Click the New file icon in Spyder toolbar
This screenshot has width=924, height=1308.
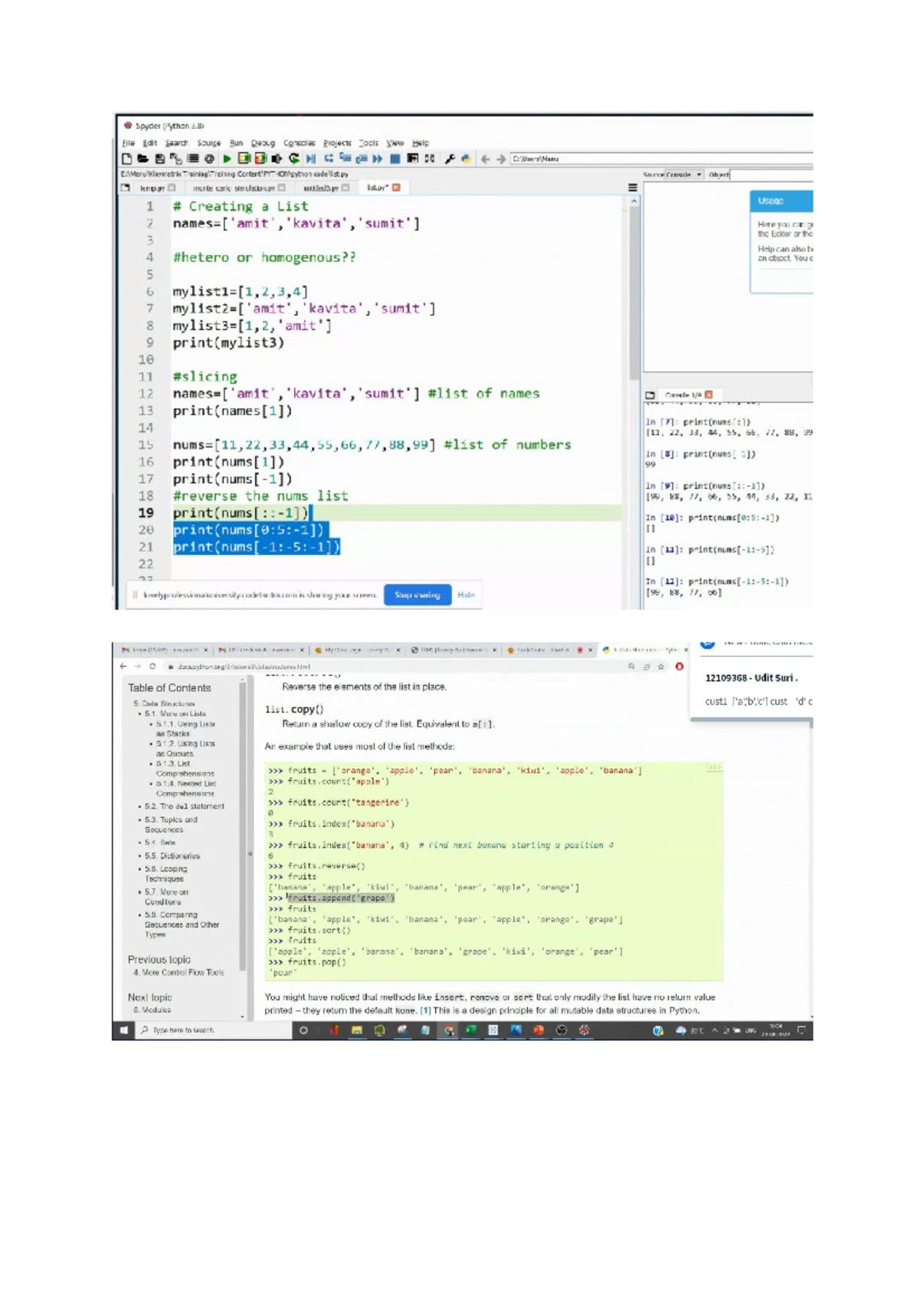[127, 159]
